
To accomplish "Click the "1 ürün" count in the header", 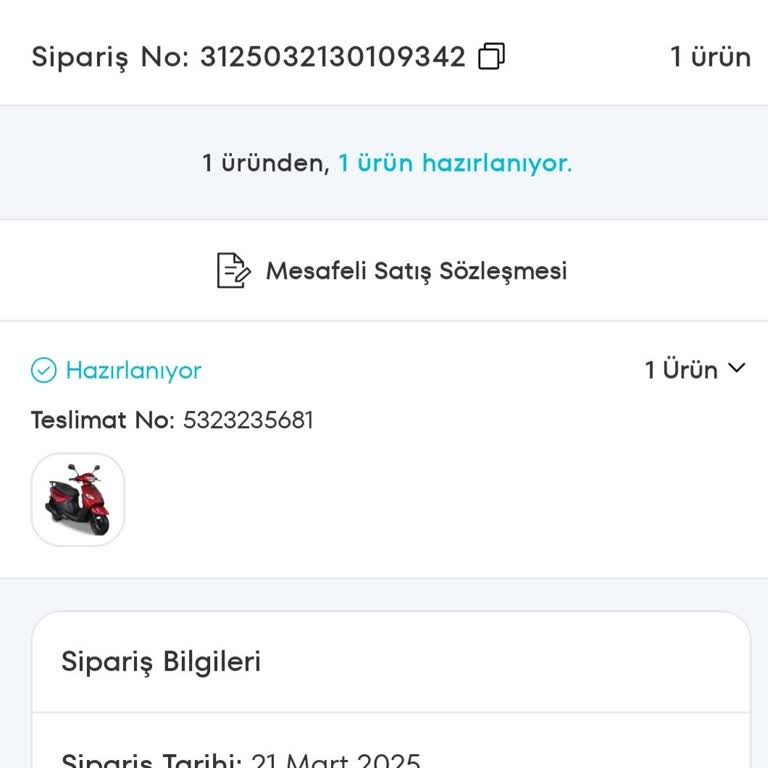I will (710, 57).
